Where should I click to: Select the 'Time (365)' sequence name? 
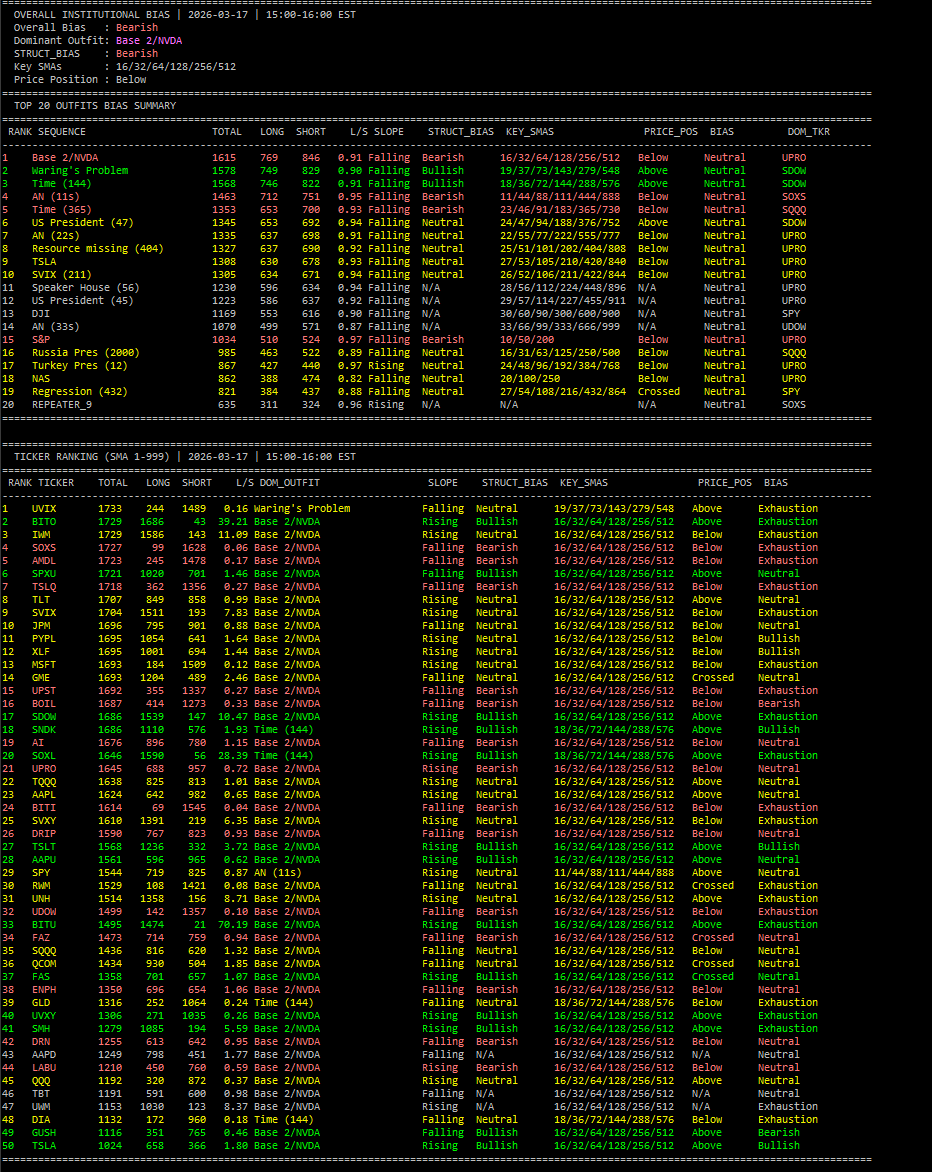tap(62, 209)
